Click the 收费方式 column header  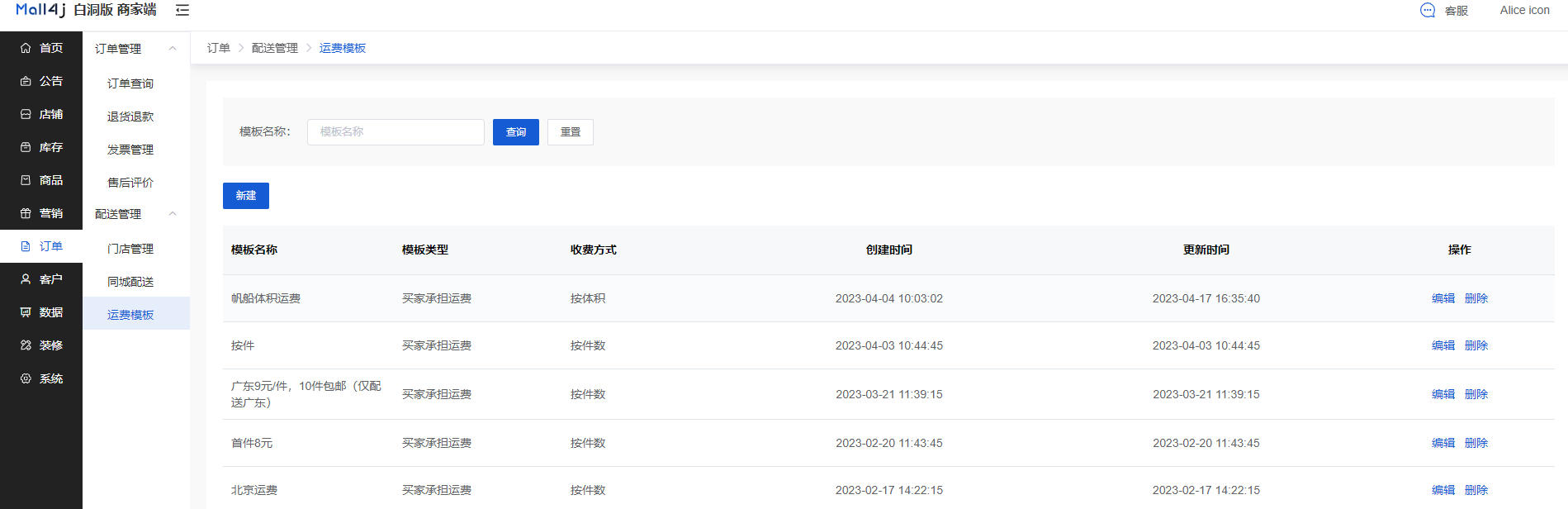[x=594, y=250]
